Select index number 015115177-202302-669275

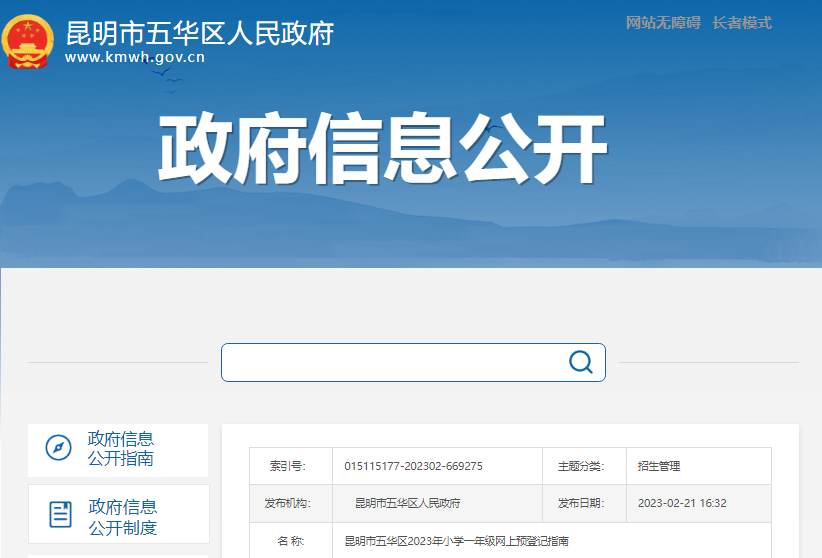tap(413, 466)
